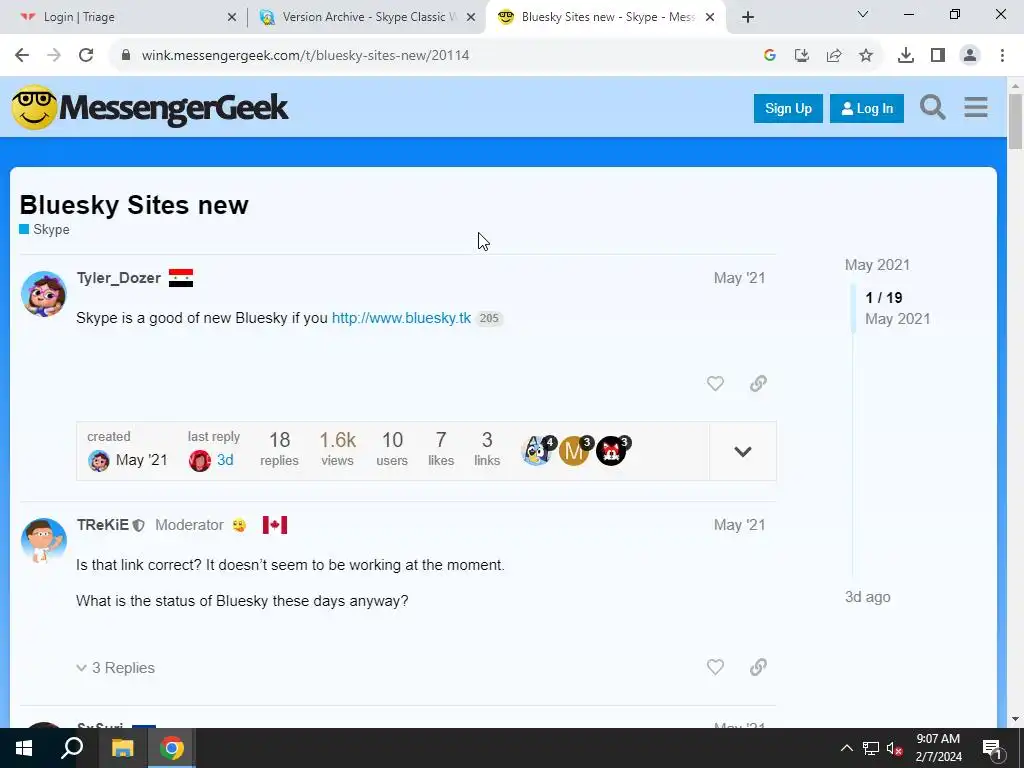Bookmark this page with the star icon
1024x768 pixels.
pyautogui.click(x=866, y=55)
